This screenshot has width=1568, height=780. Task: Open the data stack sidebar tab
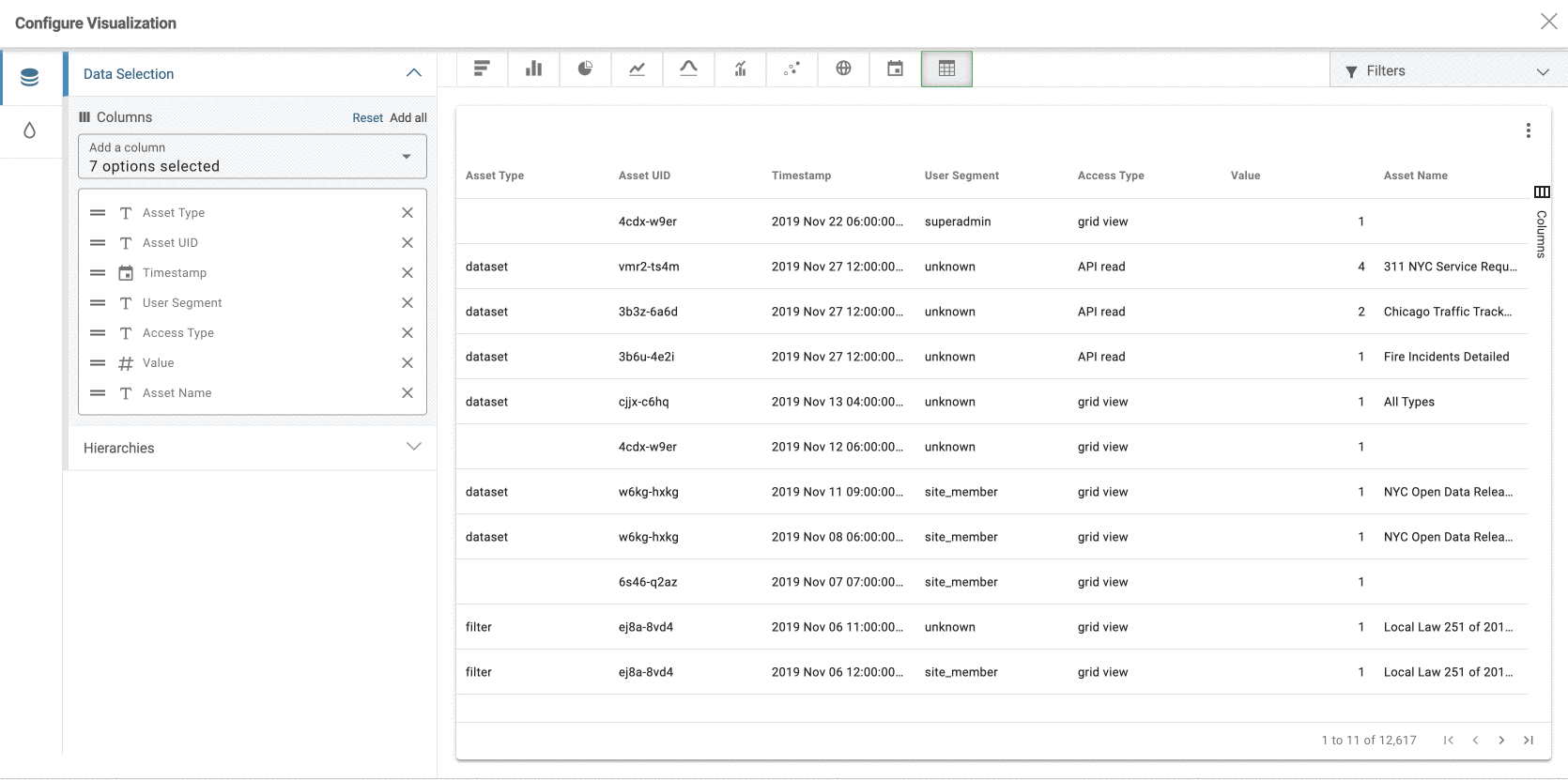pos(30,77)
